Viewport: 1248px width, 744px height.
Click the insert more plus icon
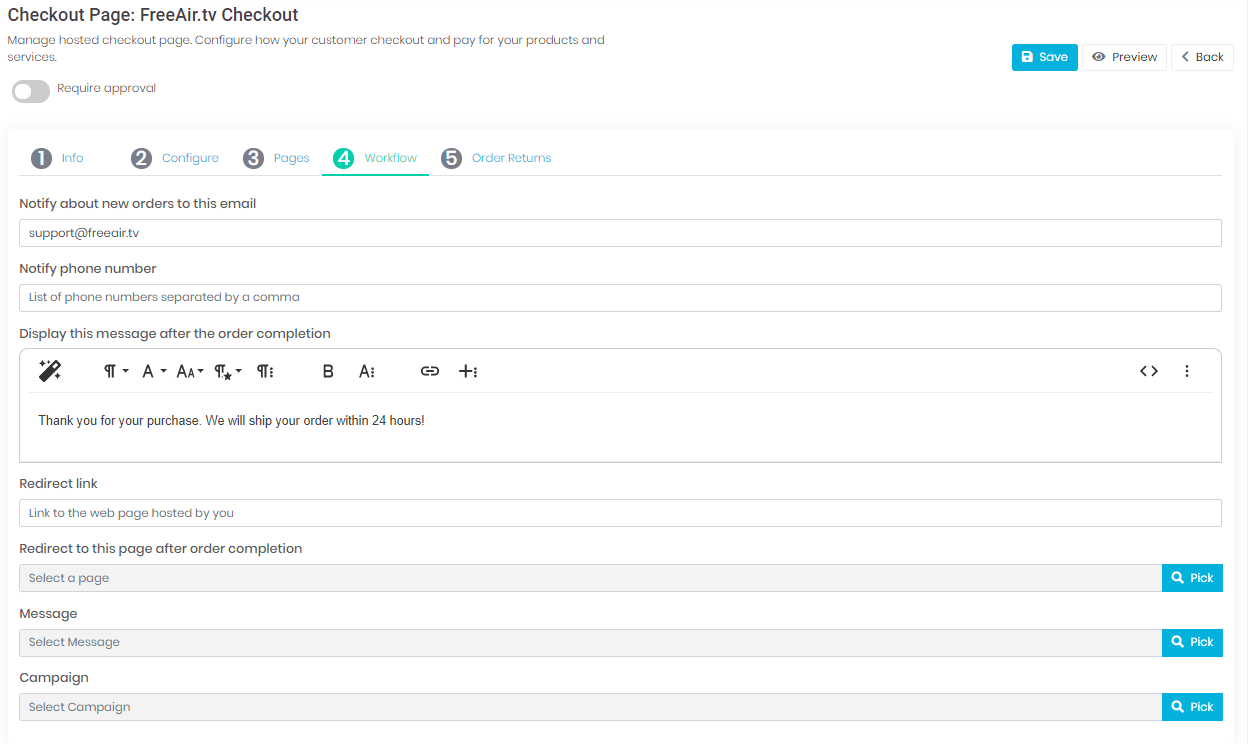click(x=467, y=371)
